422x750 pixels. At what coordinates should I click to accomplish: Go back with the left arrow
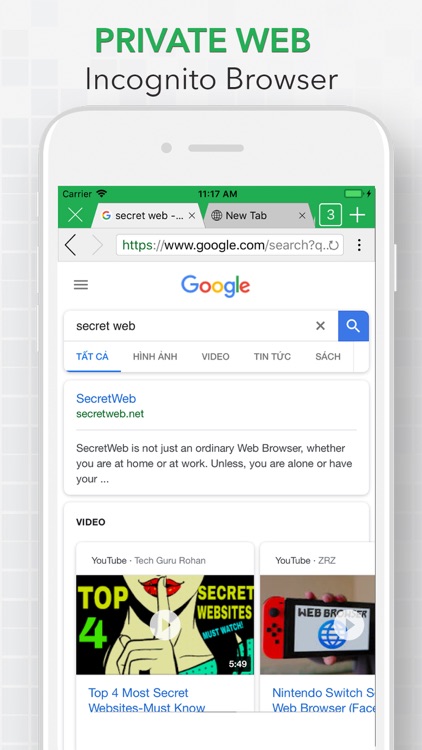coord(70,245)
